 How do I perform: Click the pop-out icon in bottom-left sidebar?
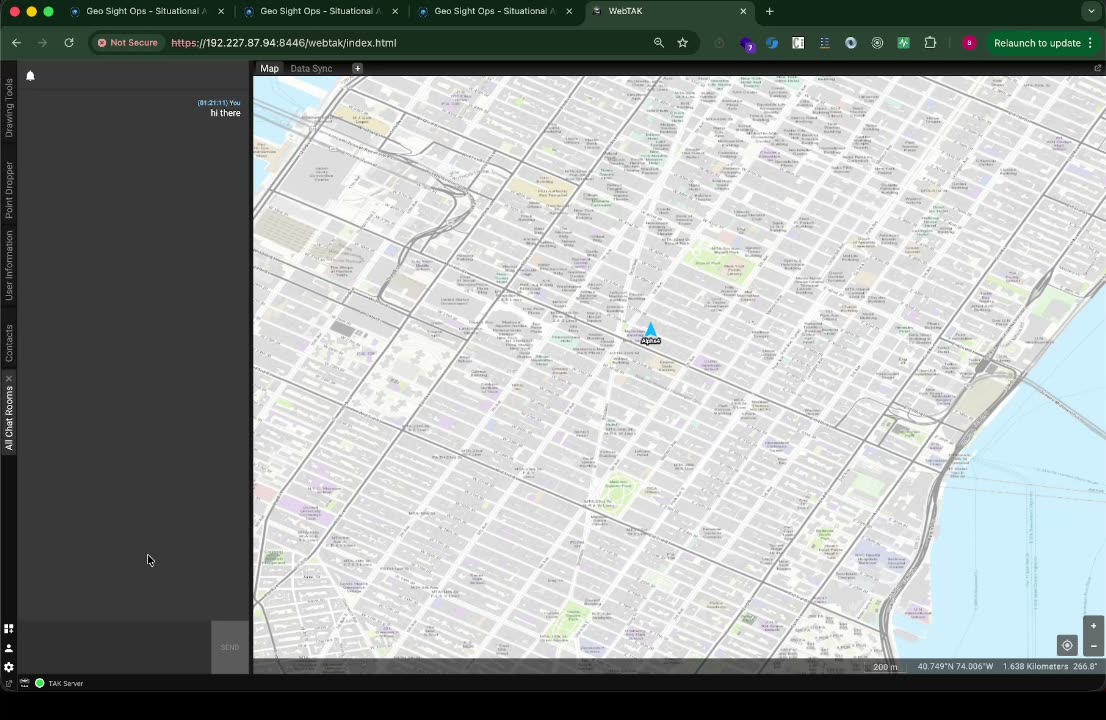pos(8,683)
